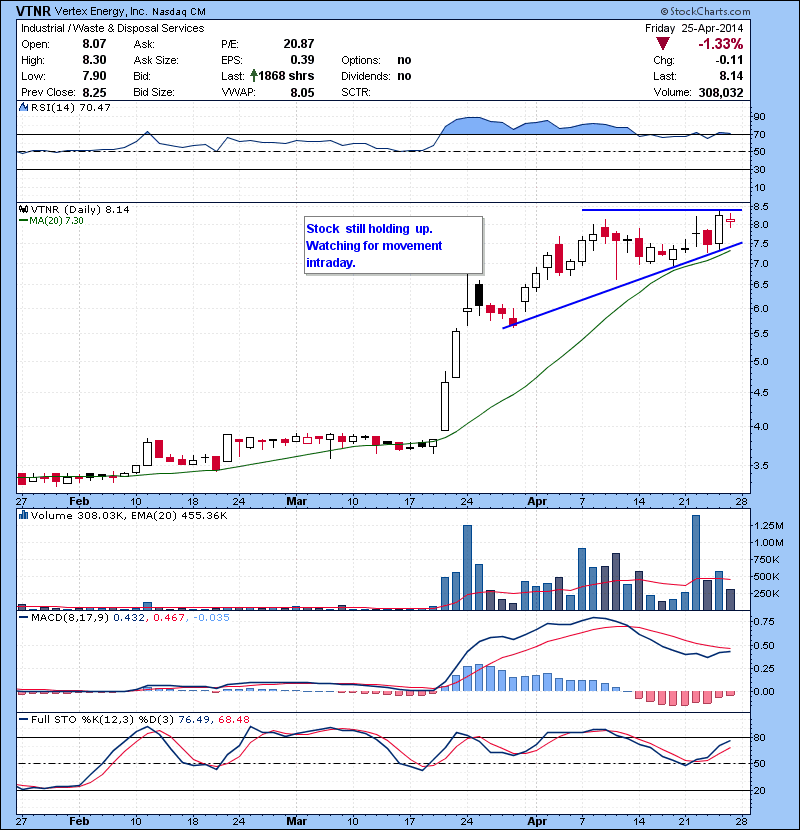Click the stochastic %D value 68.48

(233, 719)
